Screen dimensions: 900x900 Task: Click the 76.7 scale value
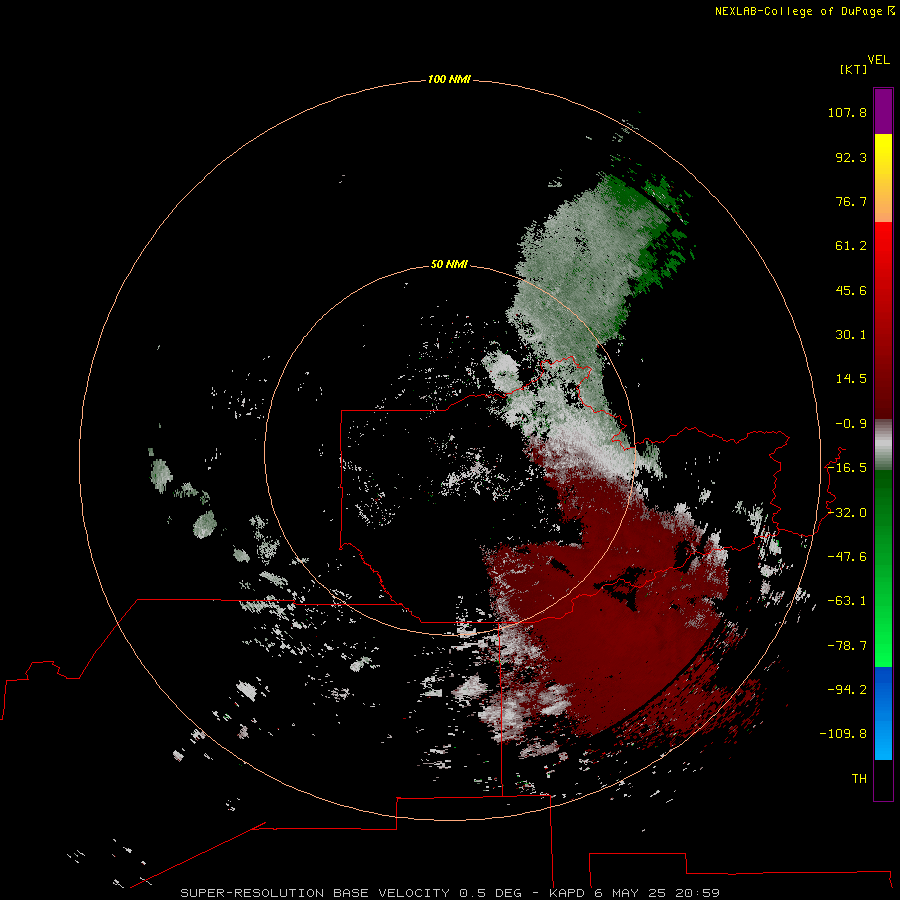851,201
